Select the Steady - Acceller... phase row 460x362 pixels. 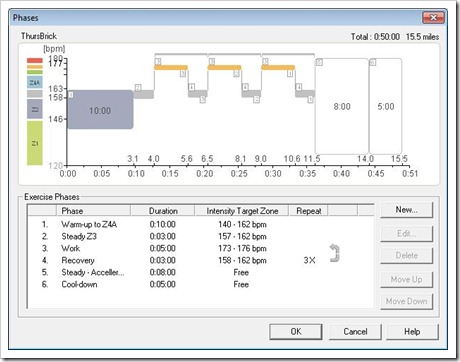pyautogui.click(x=200, y=272)
